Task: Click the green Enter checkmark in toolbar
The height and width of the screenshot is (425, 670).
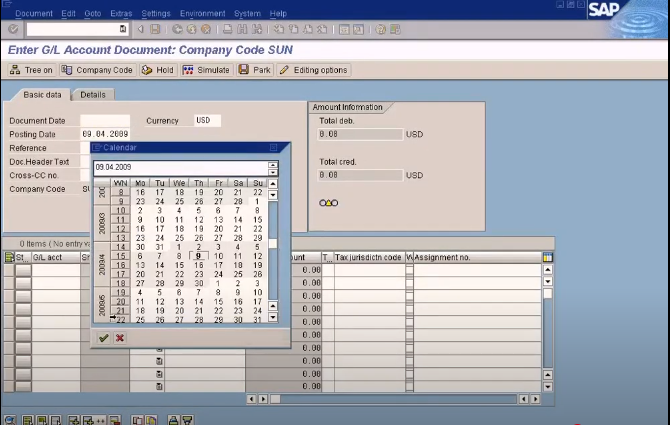Action: 13,29
